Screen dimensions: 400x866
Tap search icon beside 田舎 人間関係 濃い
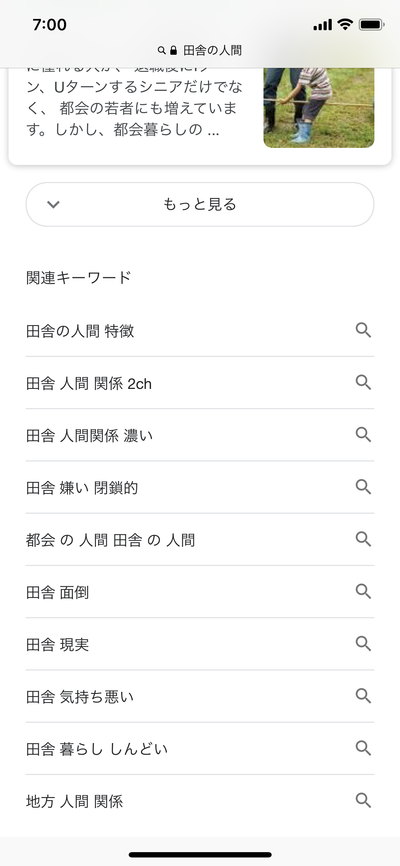pos(363,435)
